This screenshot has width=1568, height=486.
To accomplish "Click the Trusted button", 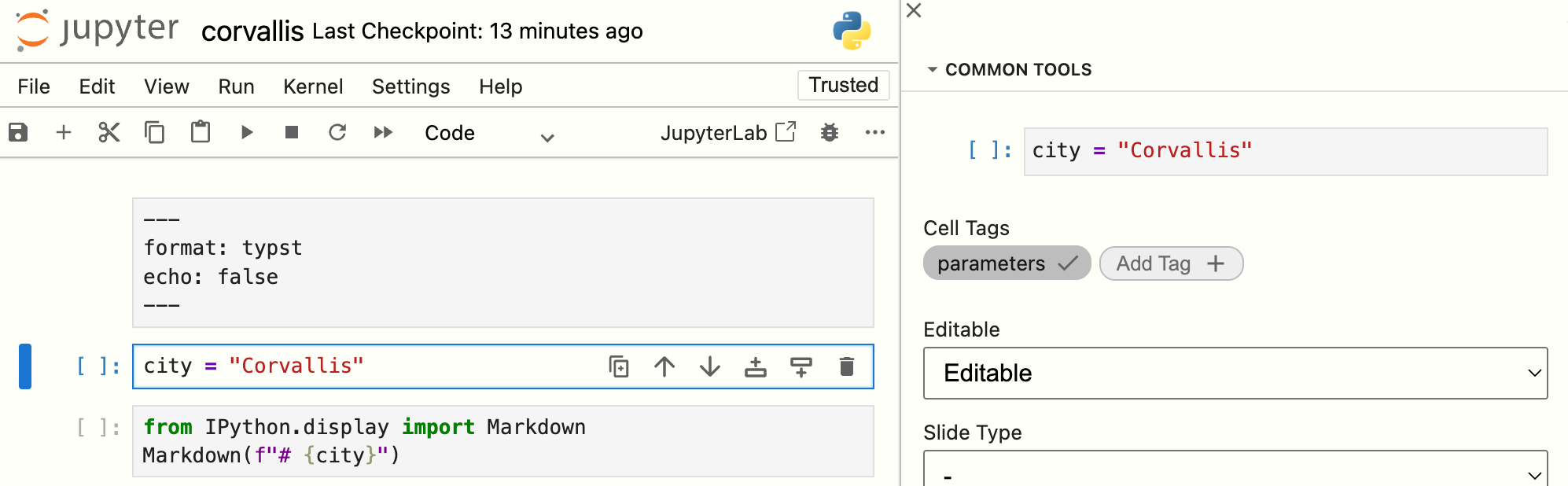I will (x=843, y=85).
